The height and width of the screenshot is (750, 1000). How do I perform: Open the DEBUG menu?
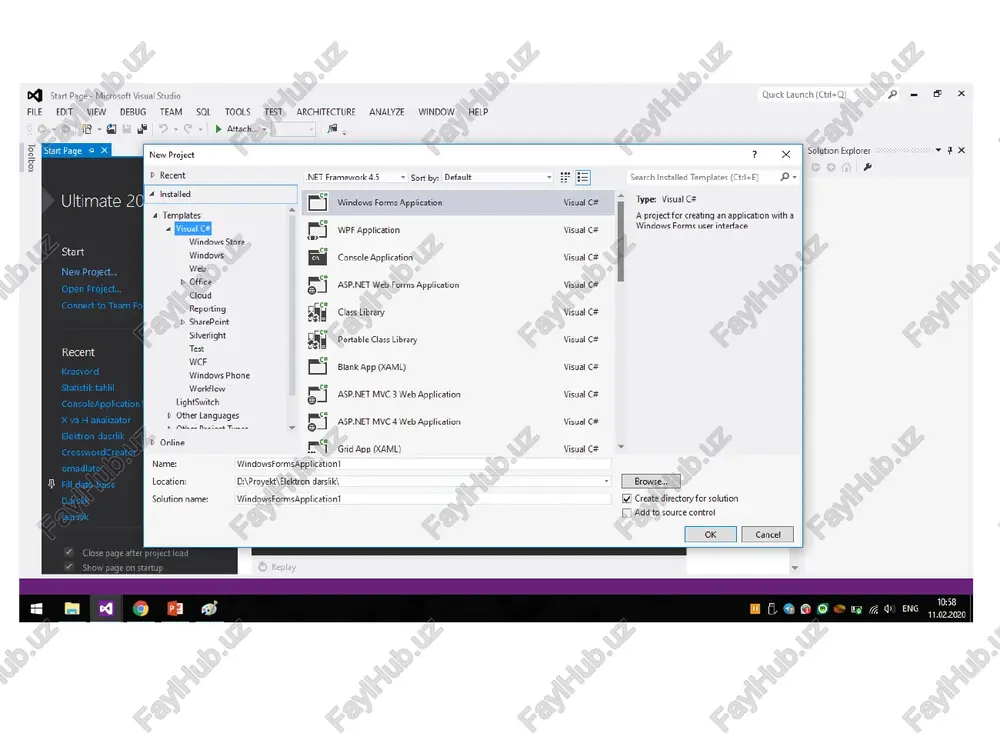[x=133, y=112]
